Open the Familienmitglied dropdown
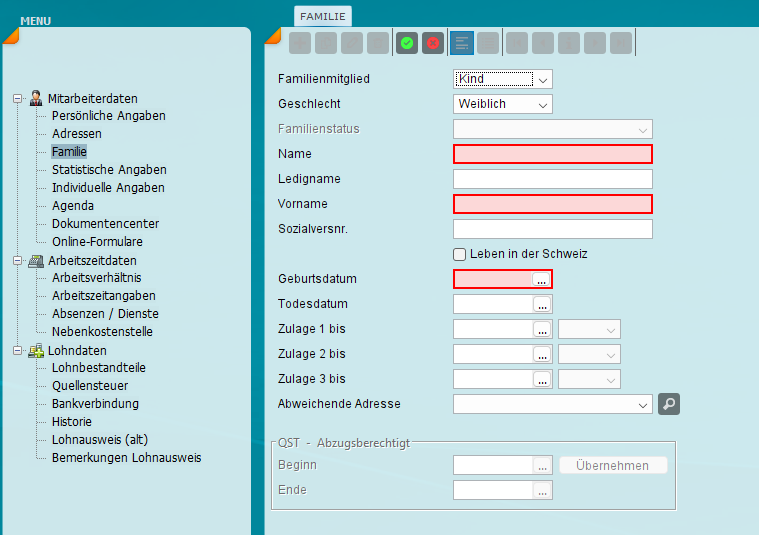Viewport: 759px width, 535px height. 502,79
